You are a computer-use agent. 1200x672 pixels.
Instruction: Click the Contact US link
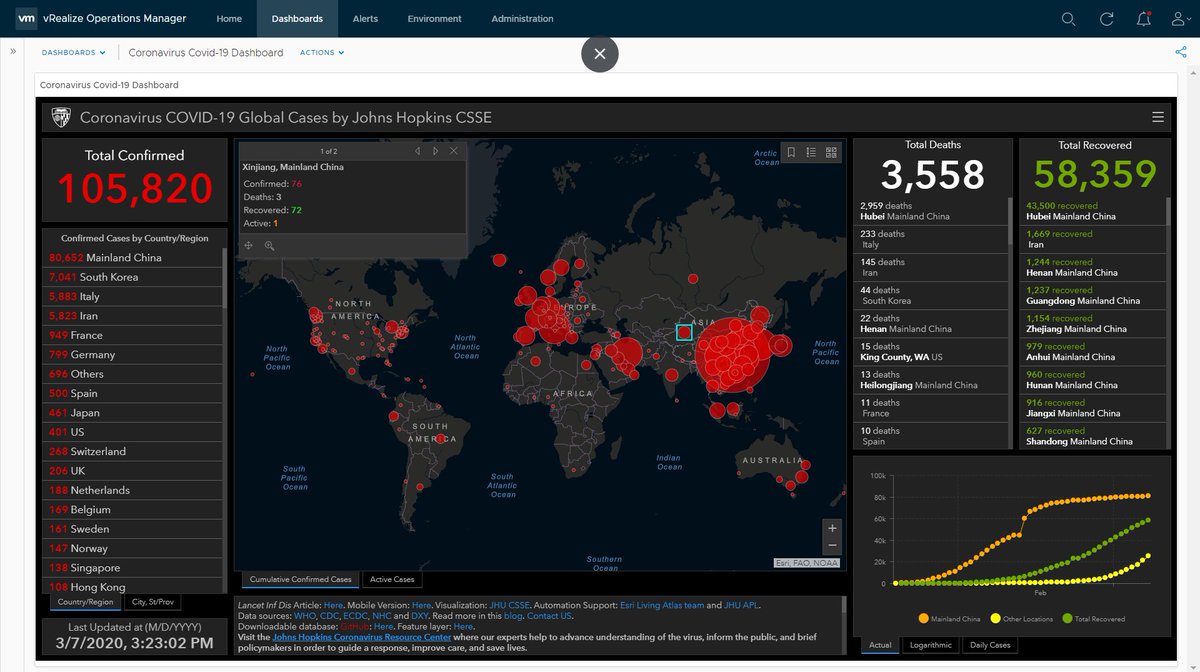point(550,616)
